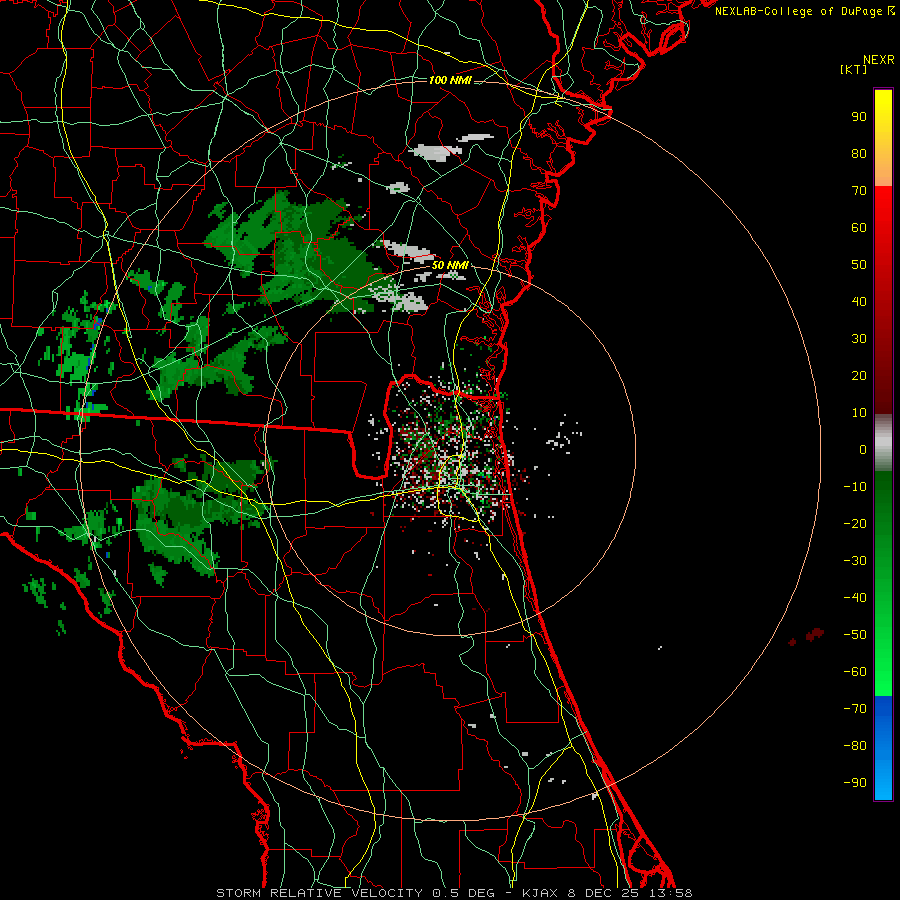
Task: Pick the blue bottom segment of velocity color bar
Action: coord(883,748)
